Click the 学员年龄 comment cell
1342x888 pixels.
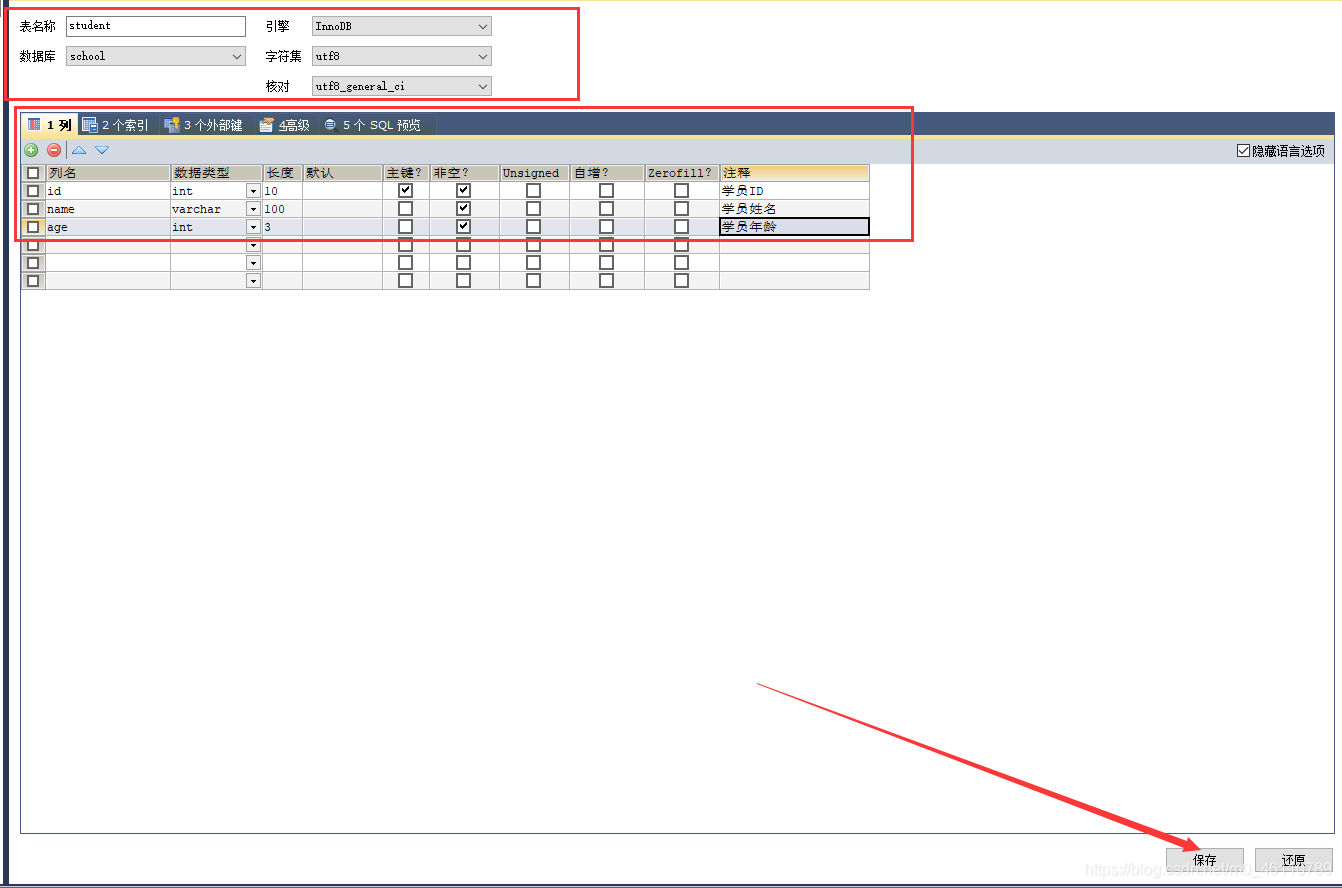794,227
